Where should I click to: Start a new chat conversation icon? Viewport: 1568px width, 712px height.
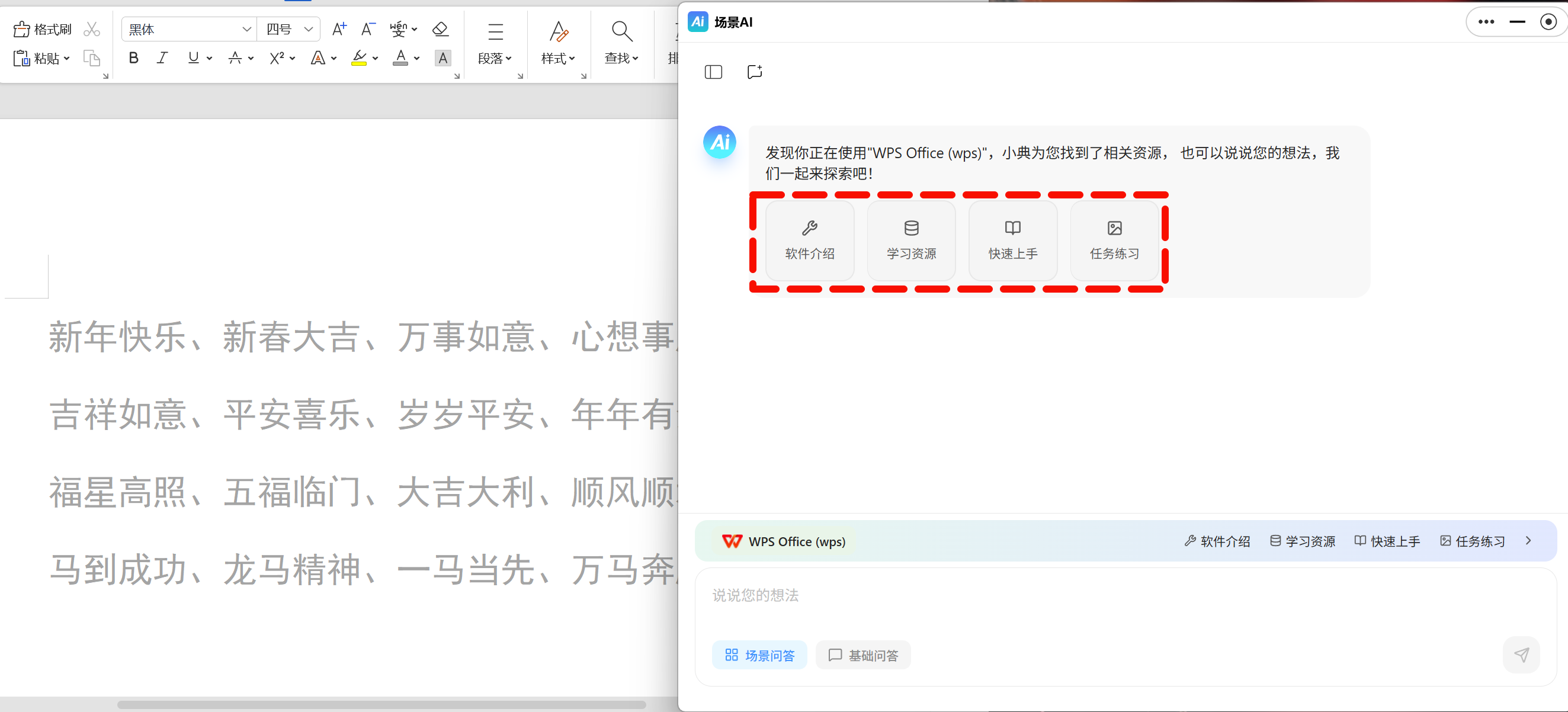click(754, 72)
